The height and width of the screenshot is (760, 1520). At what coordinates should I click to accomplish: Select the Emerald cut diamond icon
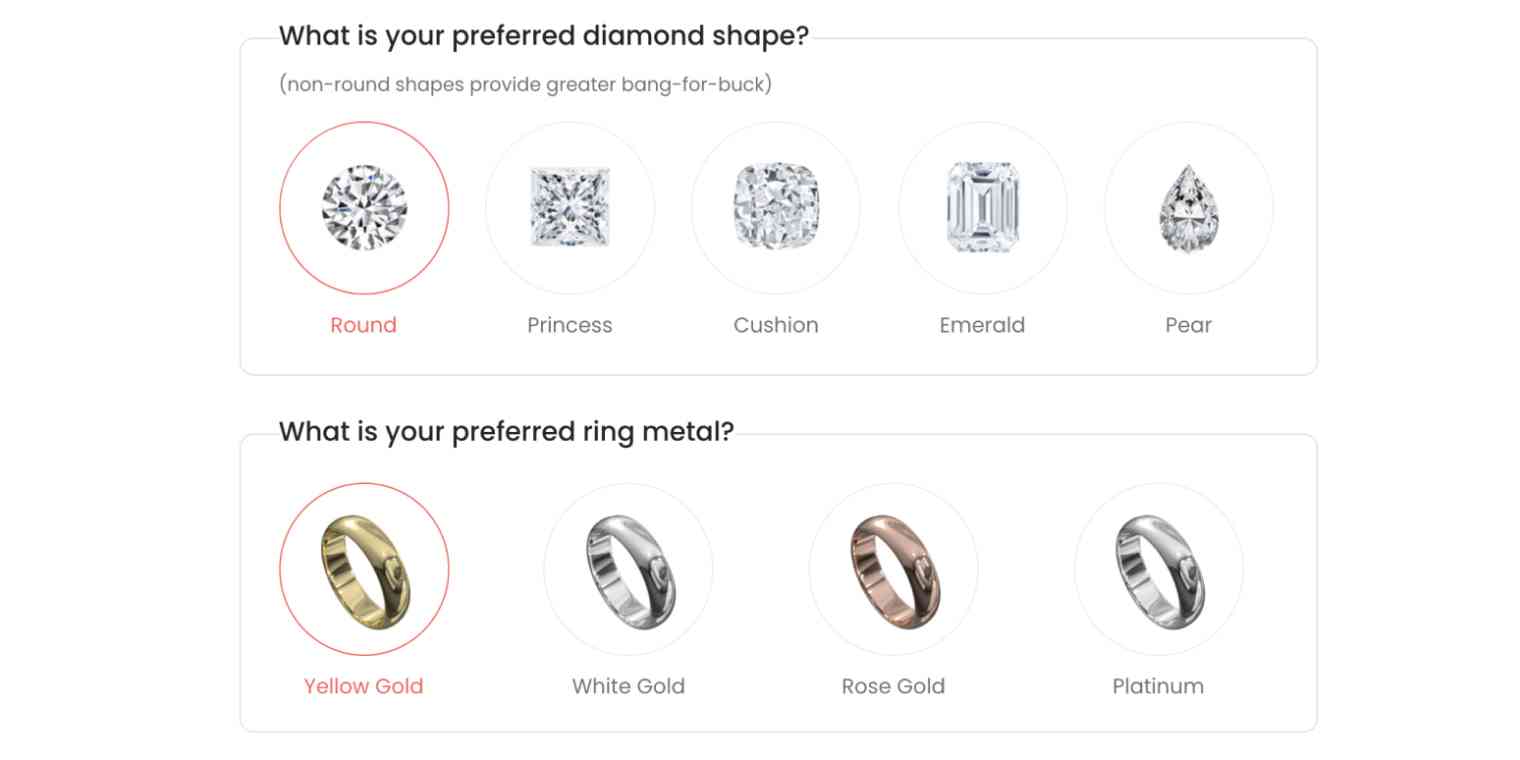(982, 208)
